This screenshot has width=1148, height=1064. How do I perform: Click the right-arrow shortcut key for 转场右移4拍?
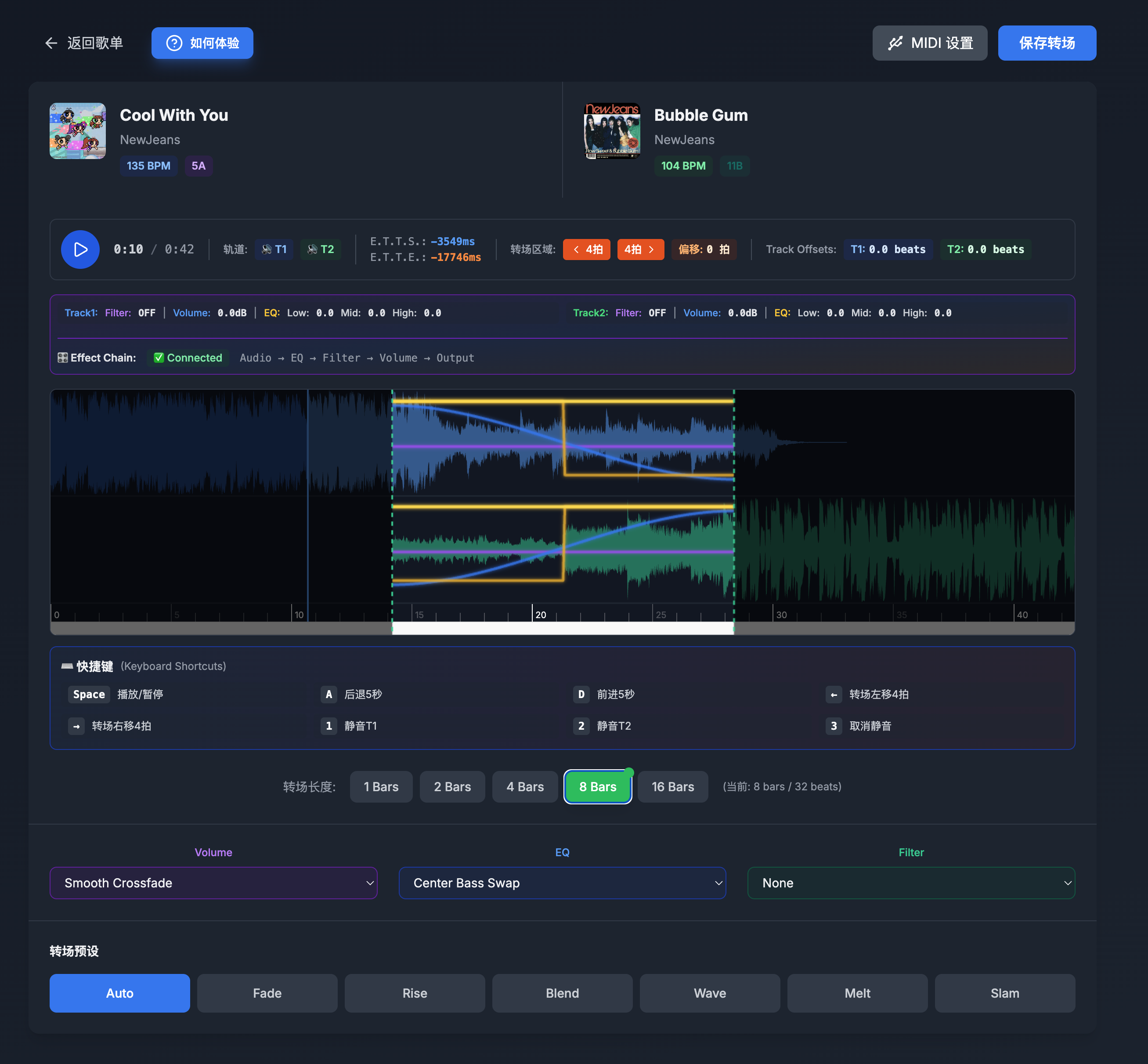click(76, 726)
